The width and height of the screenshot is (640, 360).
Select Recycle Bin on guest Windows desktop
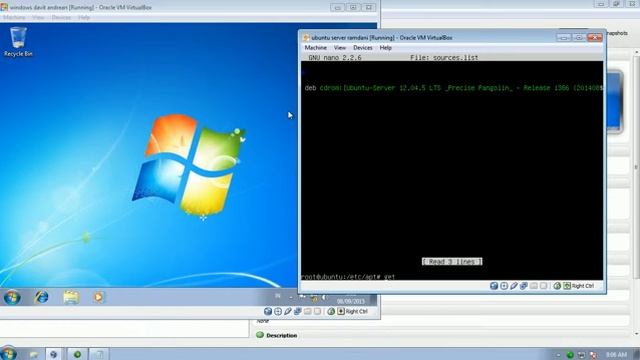tap(18, 42)
